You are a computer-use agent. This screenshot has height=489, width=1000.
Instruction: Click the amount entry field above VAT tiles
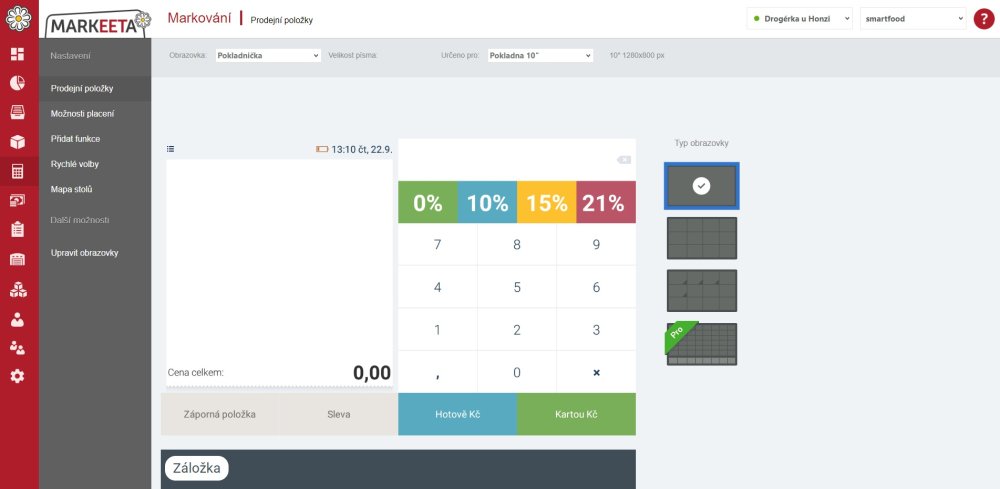point(517,159)
